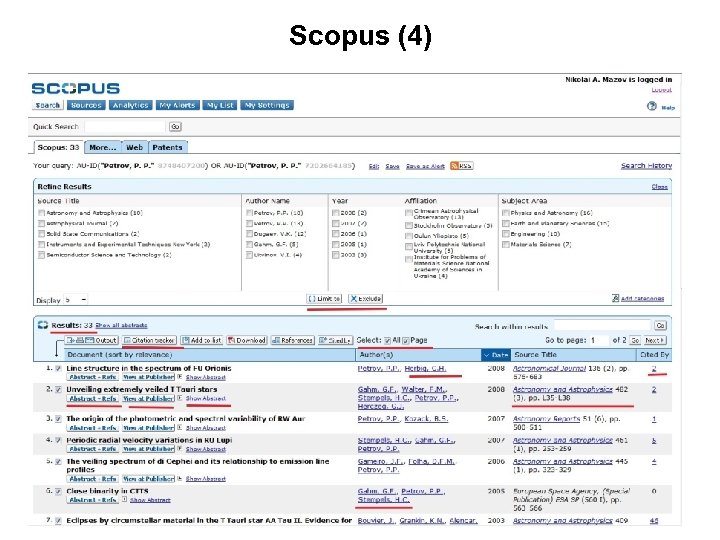Click the SCOPUS logo

(x=76, y=88)
